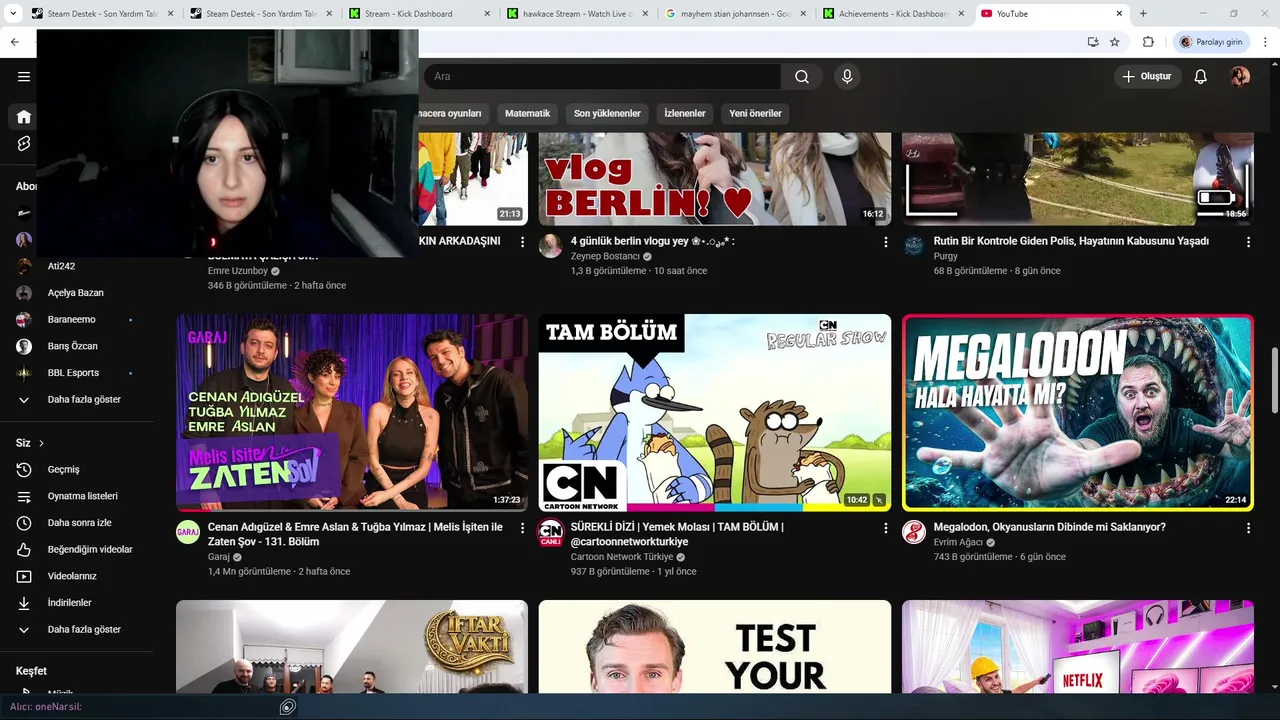The image size is (1280, 720).
Task: Open Garaj channel avatar
Action: (x=188, y=532)
